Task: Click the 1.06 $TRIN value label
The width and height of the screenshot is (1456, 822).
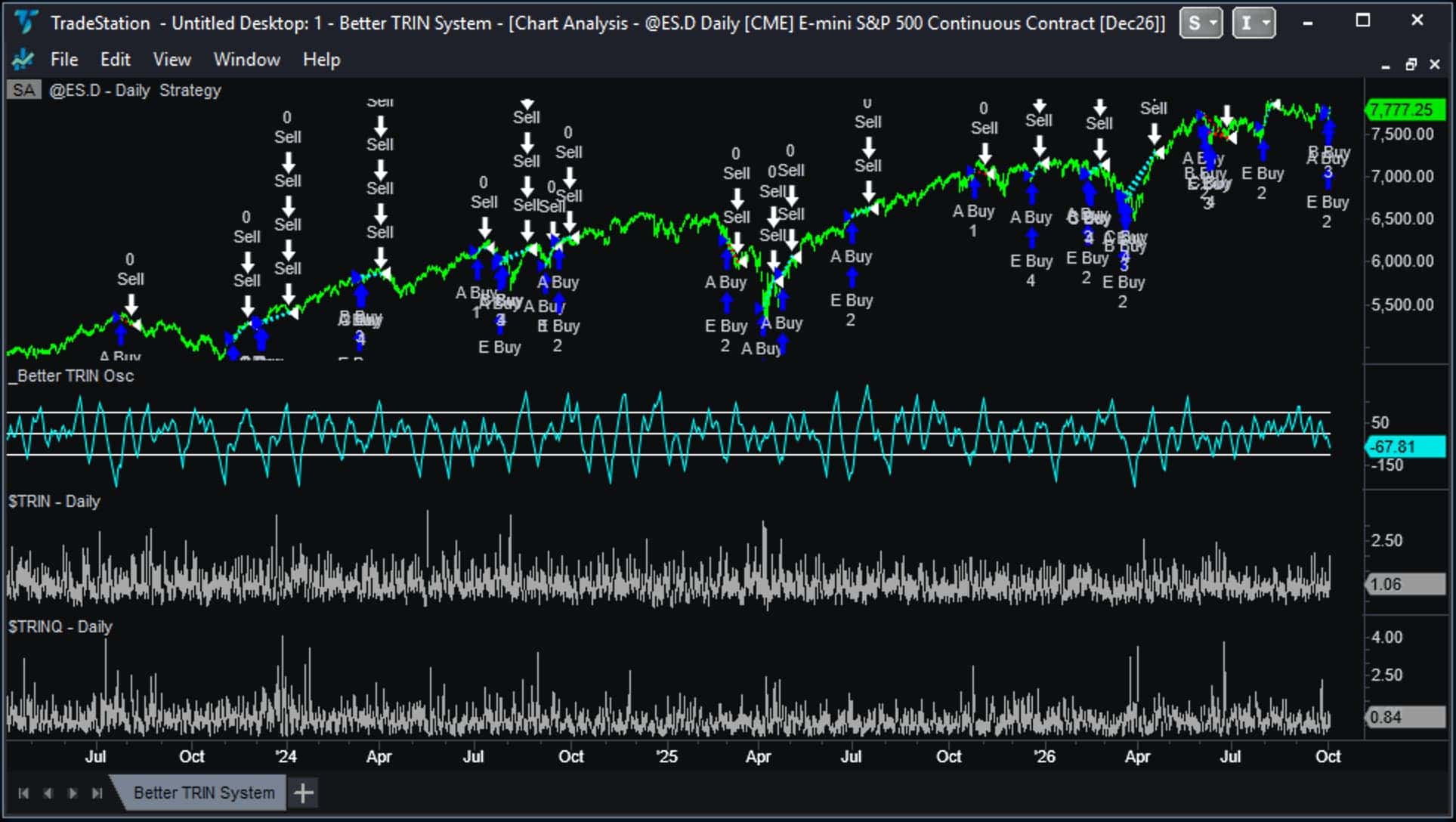Action: 1405,584
